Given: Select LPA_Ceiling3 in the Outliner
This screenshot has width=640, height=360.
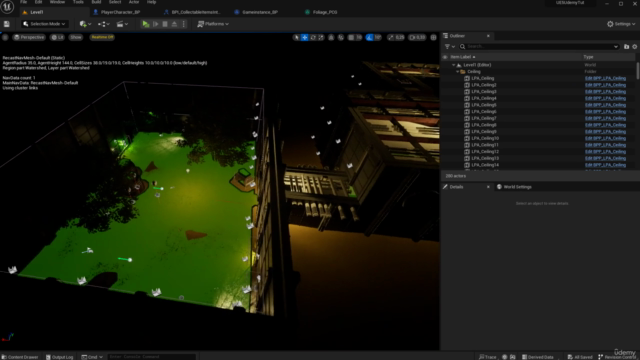Looking at the screenshot, I should (484, 91).
